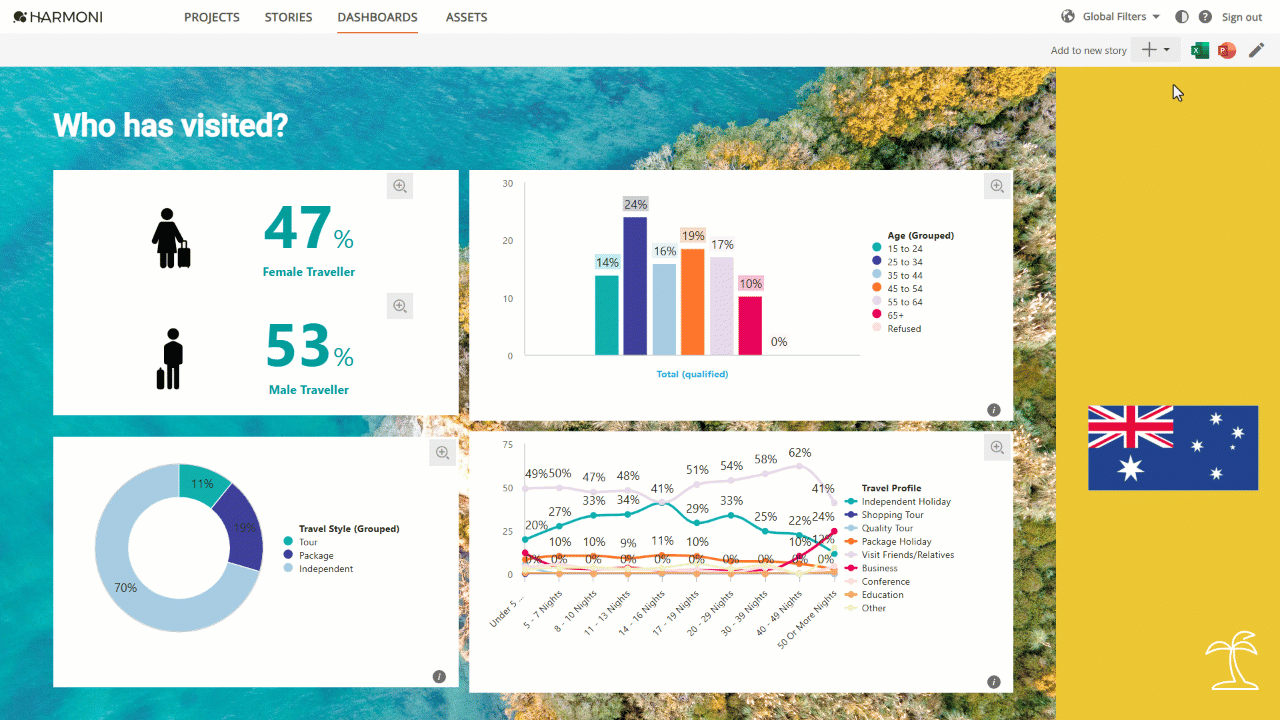This screenshot has width=1280, height=720.
Task: Zoom into the Travel Style donut chart
Action: [x=442, y=453]
